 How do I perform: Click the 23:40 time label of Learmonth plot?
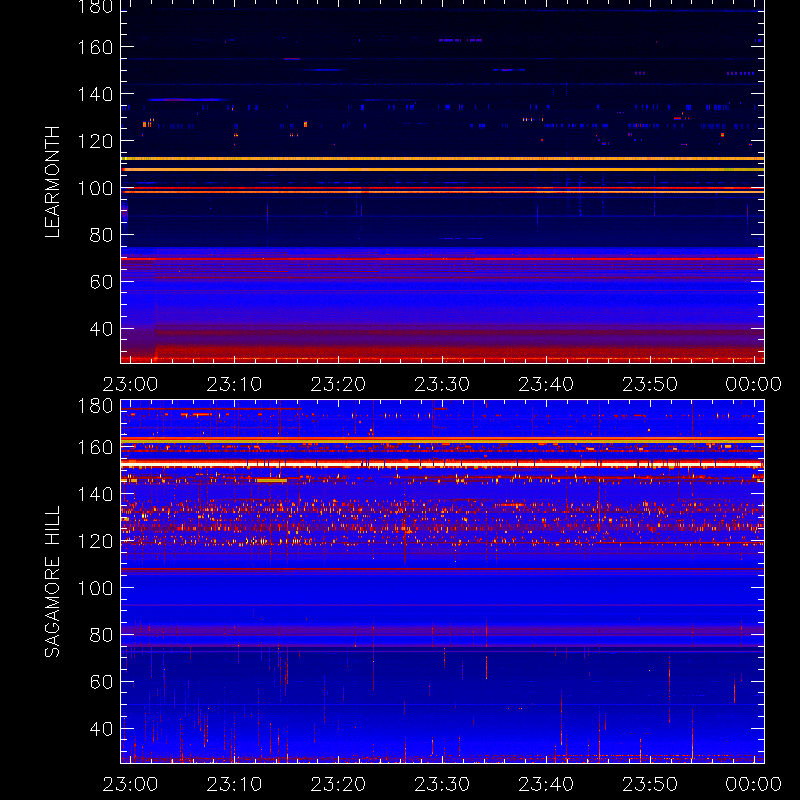[546, 384]
